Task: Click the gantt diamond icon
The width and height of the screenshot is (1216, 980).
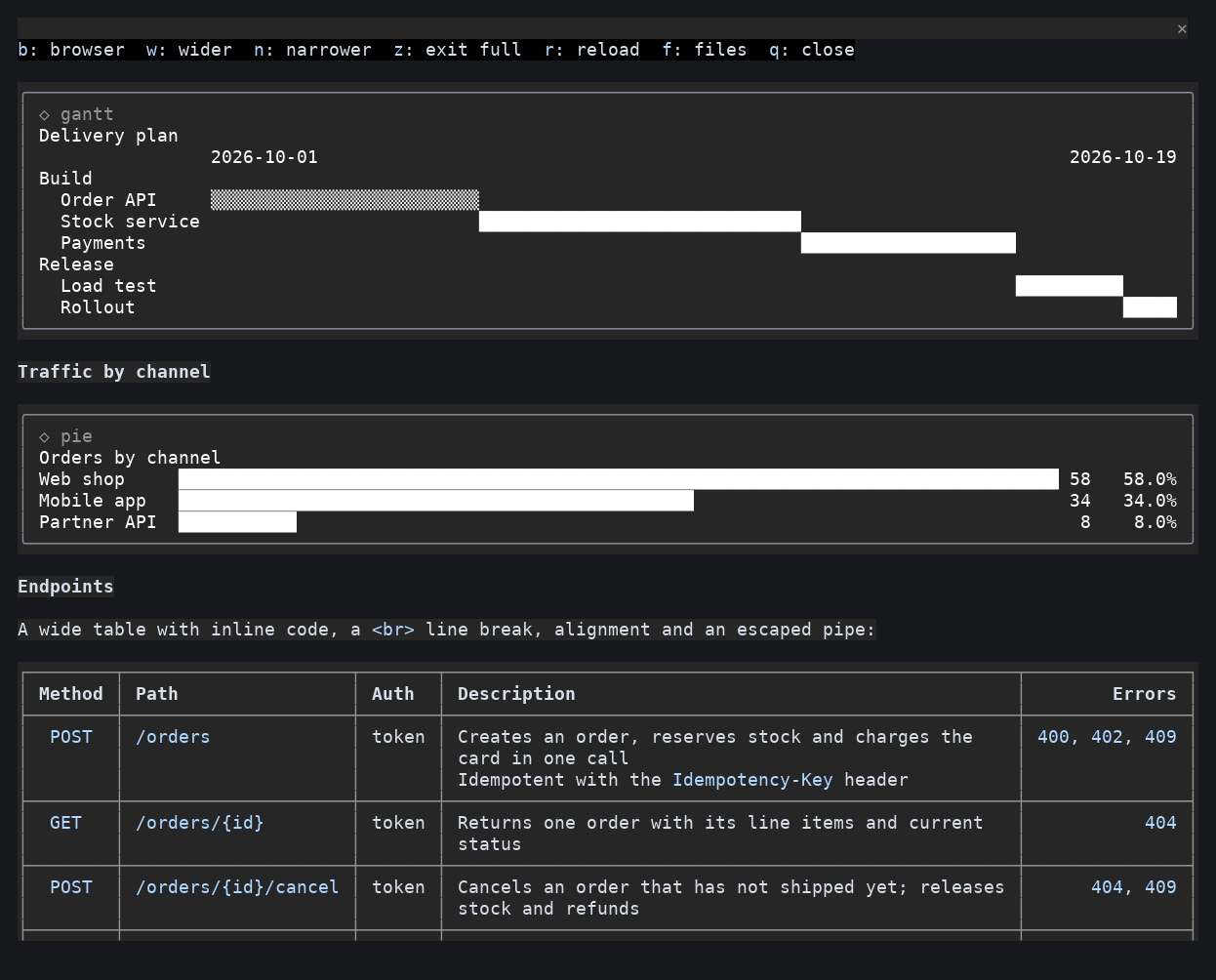Action: pyautogui.click(x=44, y=114)
